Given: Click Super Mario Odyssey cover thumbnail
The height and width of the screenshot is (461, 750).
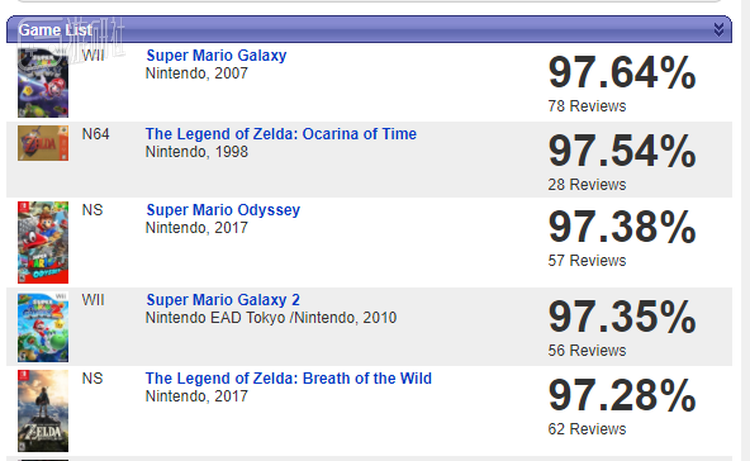Looking at the screenshot, I should [43, 242].
